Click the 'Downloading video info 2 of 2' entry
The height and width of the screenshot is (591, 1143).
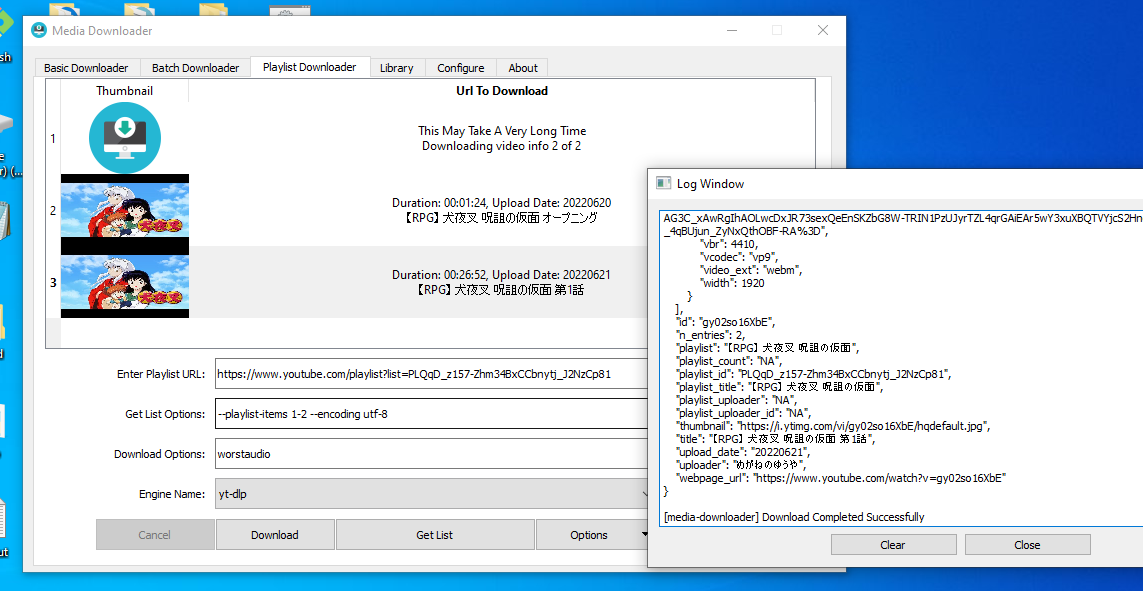click(502, 138)
